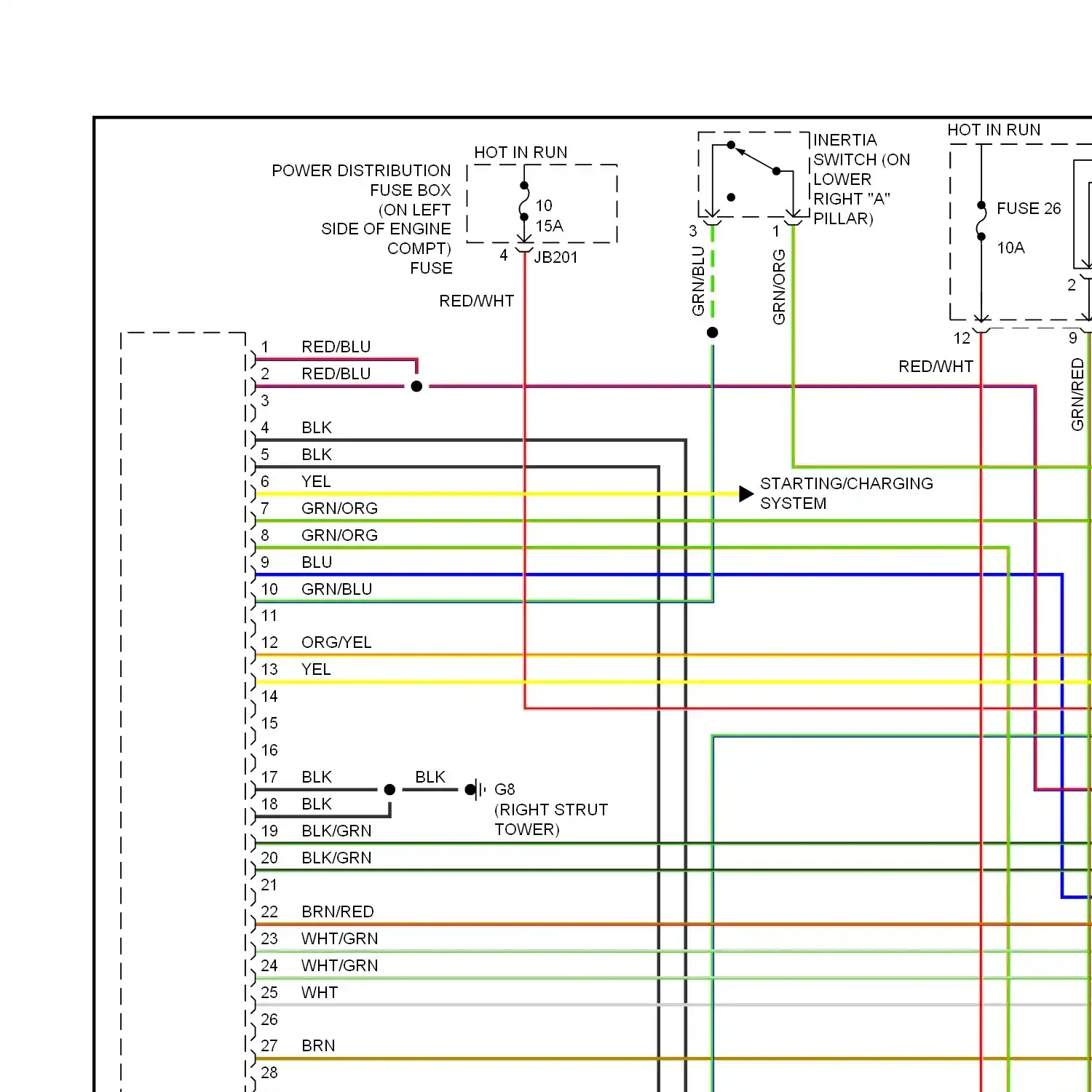
Task: Click the vertical 'GRN/RED' wire label
Action: click(x=1077, y=394)
